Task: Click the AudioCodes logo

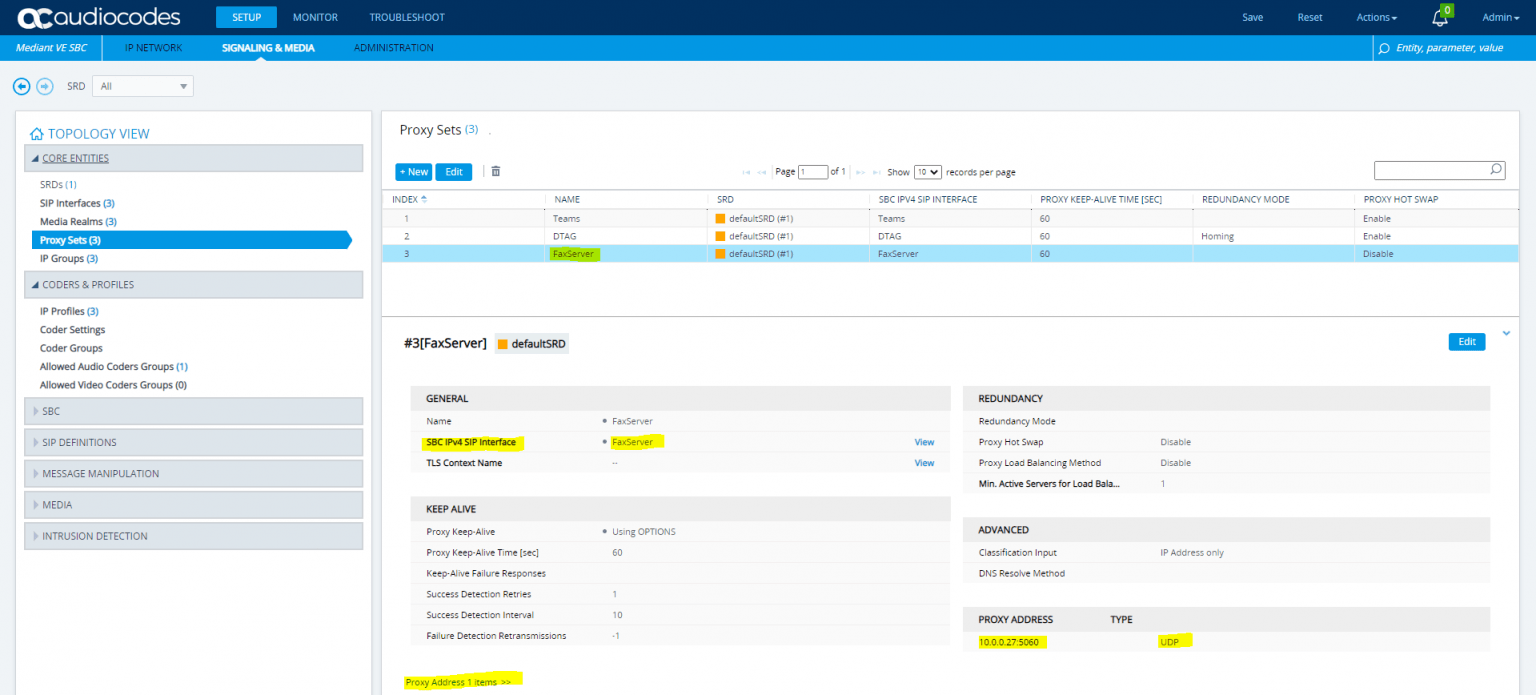Action: coord(99,17)
